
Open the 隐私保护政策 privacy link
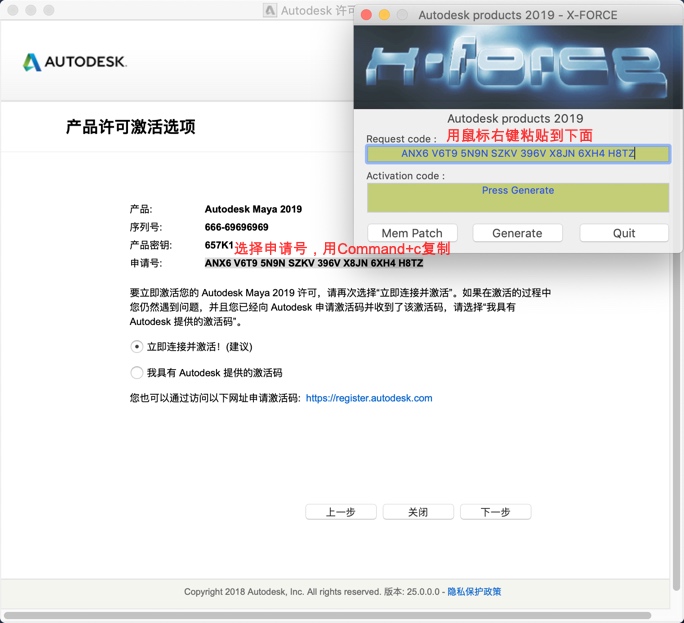coord(474,592)
